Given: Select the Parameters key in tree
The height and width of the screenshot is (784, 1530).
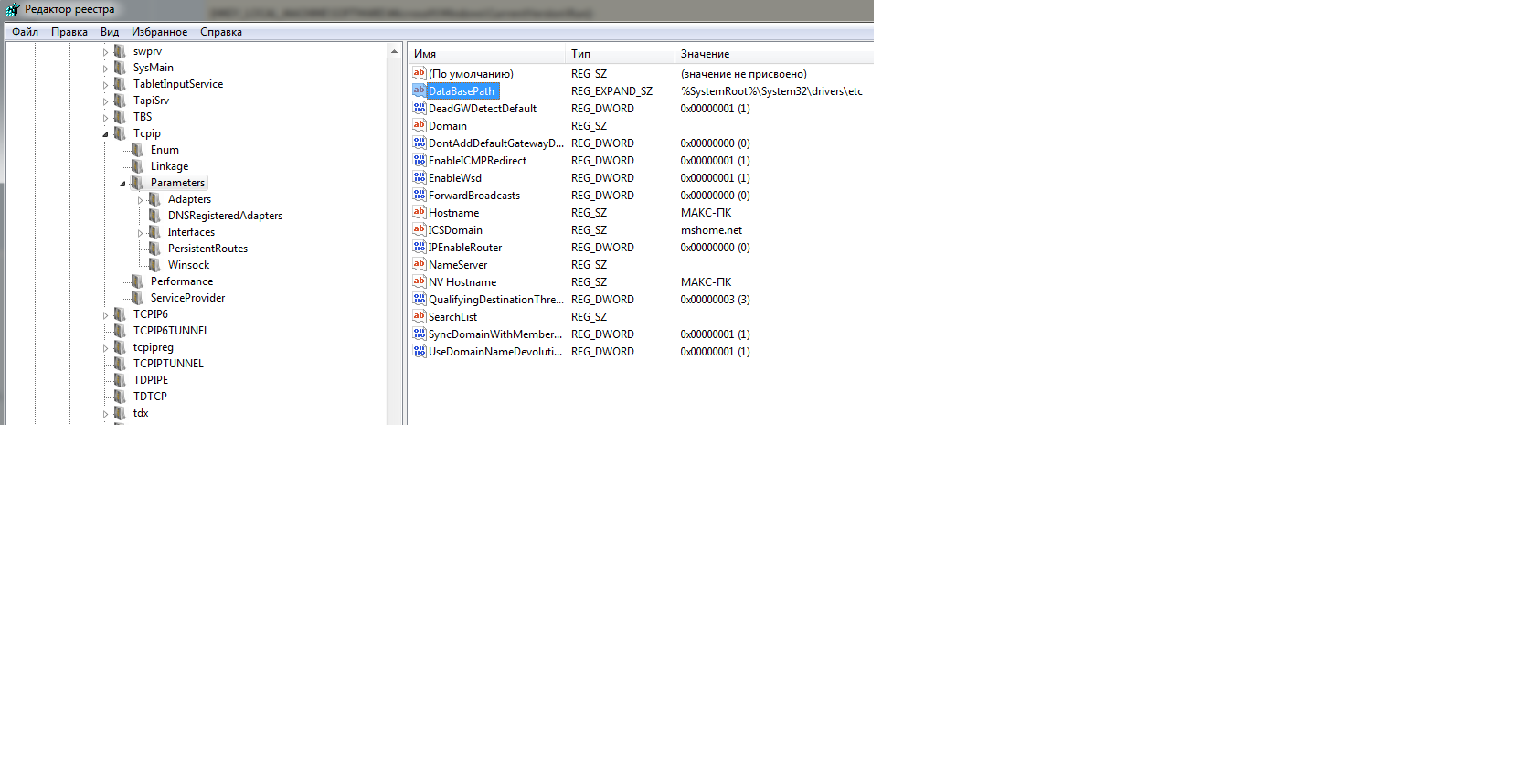Looking at the screenshot, I should (x=177, y=183).
